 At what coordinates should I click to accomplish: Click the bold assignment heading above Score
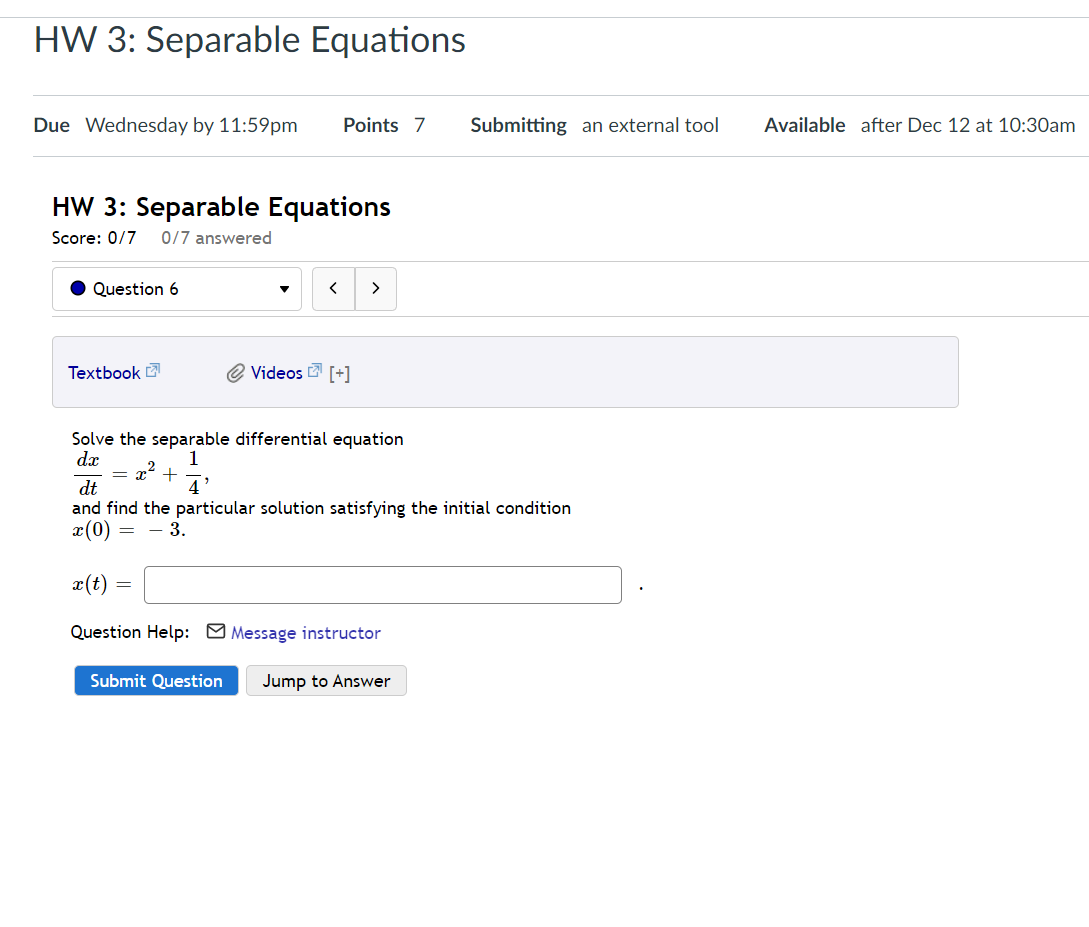(221, 207)
